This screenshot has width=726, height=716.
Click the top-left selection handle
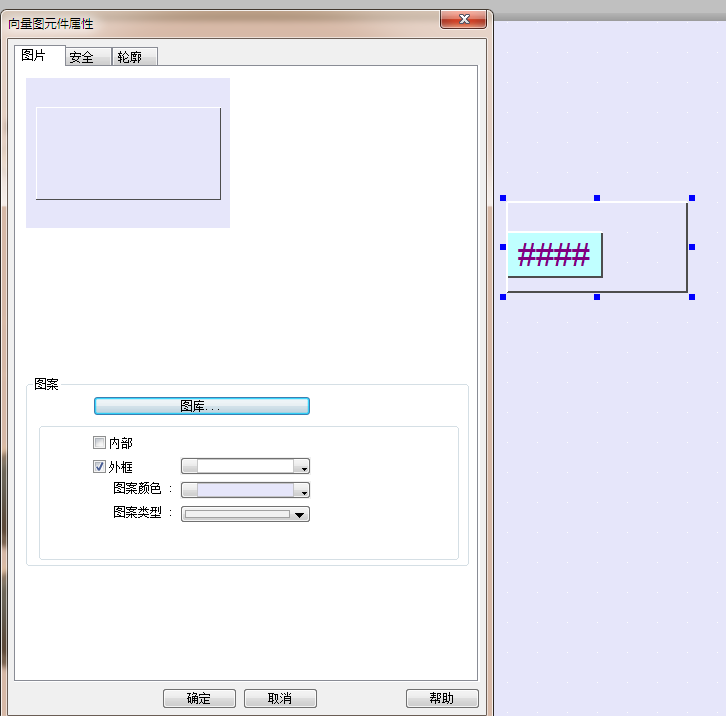[x=503, y=198]
